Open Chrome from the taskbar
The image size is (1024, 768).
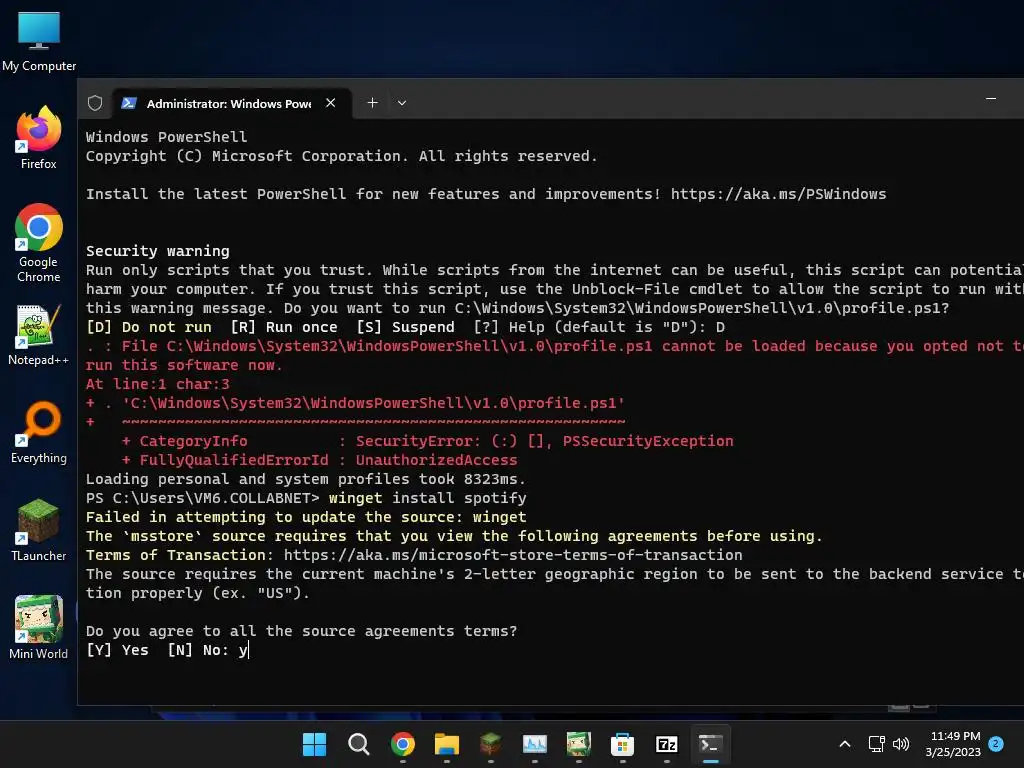(x=403, y=744)
